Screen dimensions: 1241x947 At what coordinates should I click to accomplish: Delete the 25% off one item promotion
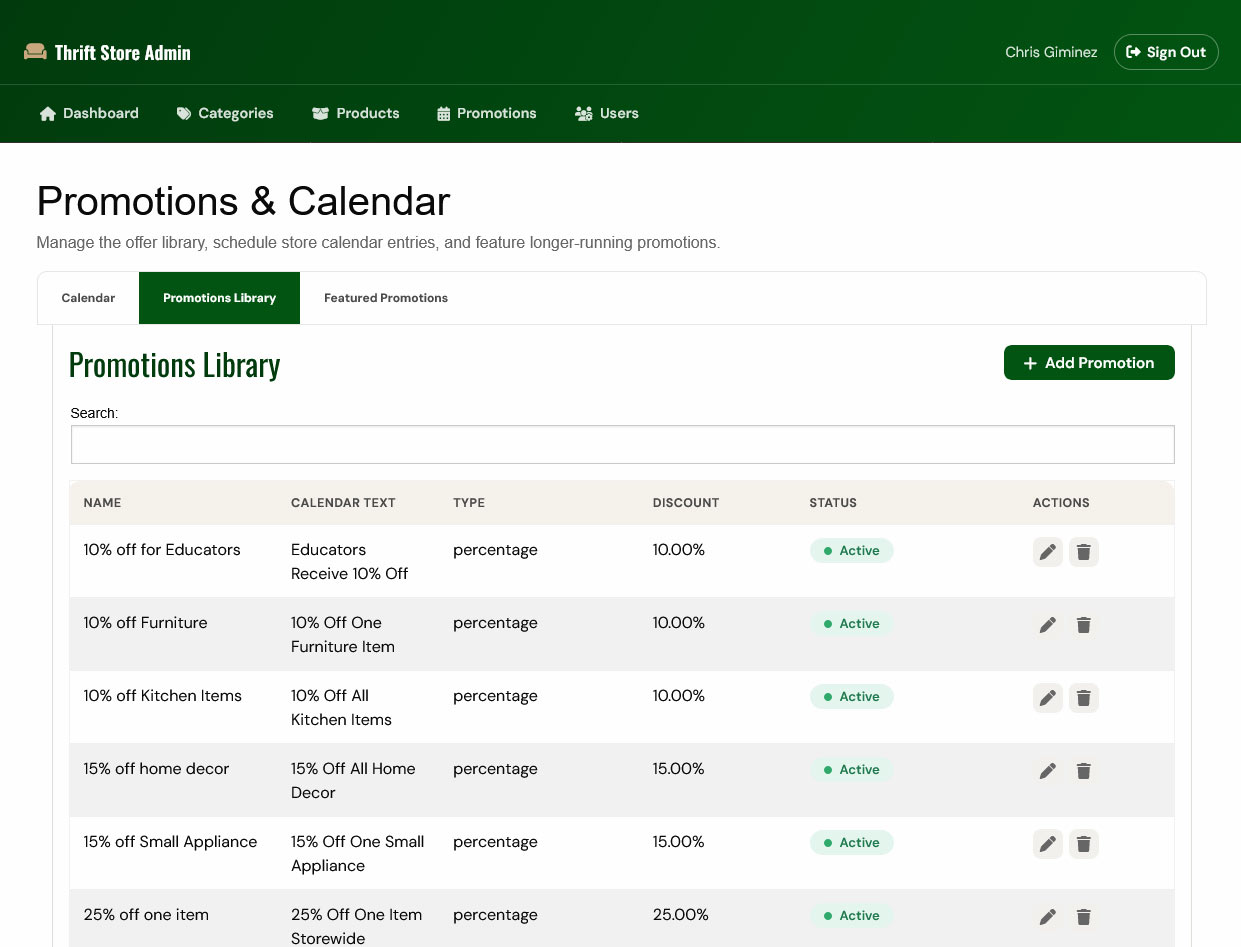tap(1084, 917)
